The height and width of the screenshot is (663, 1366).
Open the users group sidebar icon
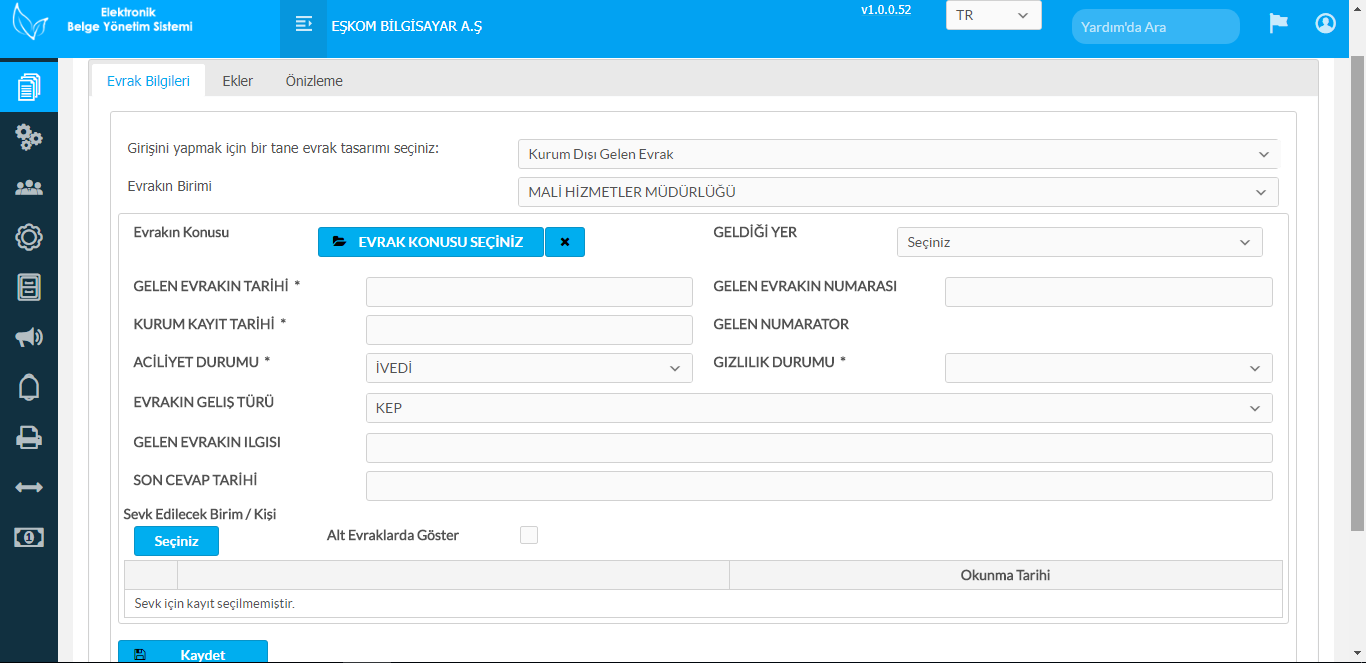[x=29, y=187]
